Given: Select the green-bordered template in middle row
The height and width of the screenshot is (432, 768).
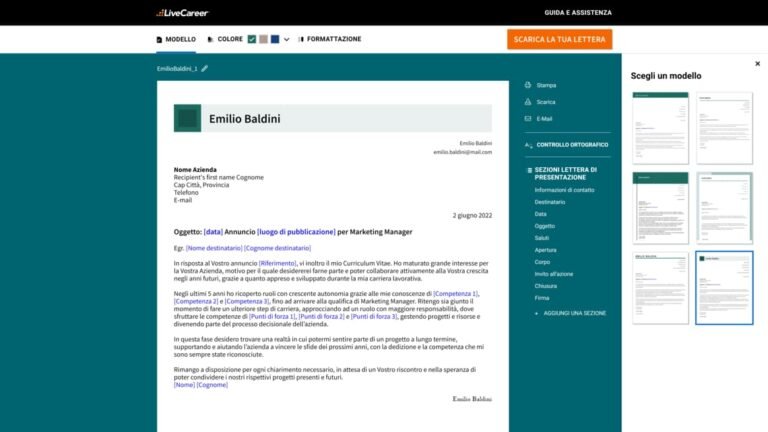Looking at the screenshot, I should tap(724, 208).
